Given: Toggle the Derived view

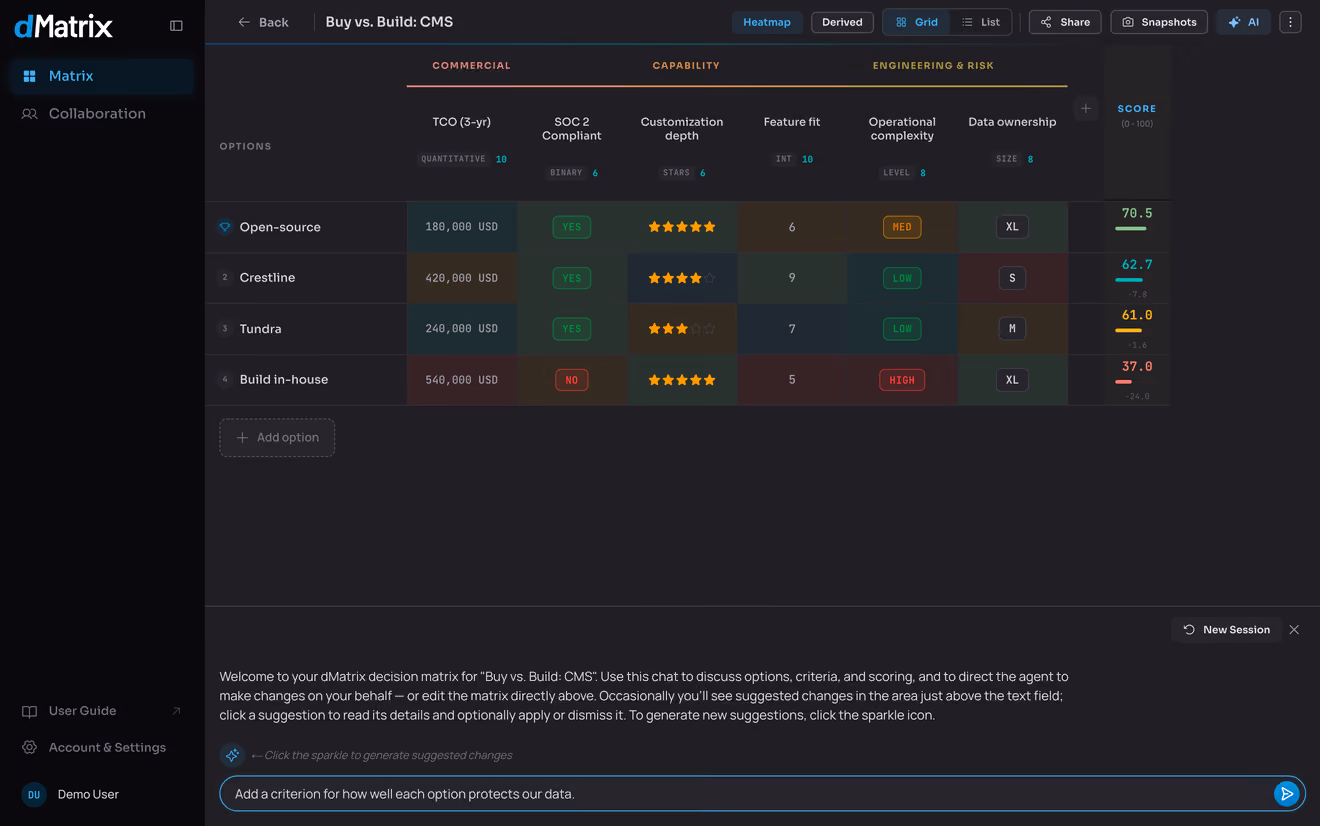Looking at the screenshot, I should [x=842, y=22].
